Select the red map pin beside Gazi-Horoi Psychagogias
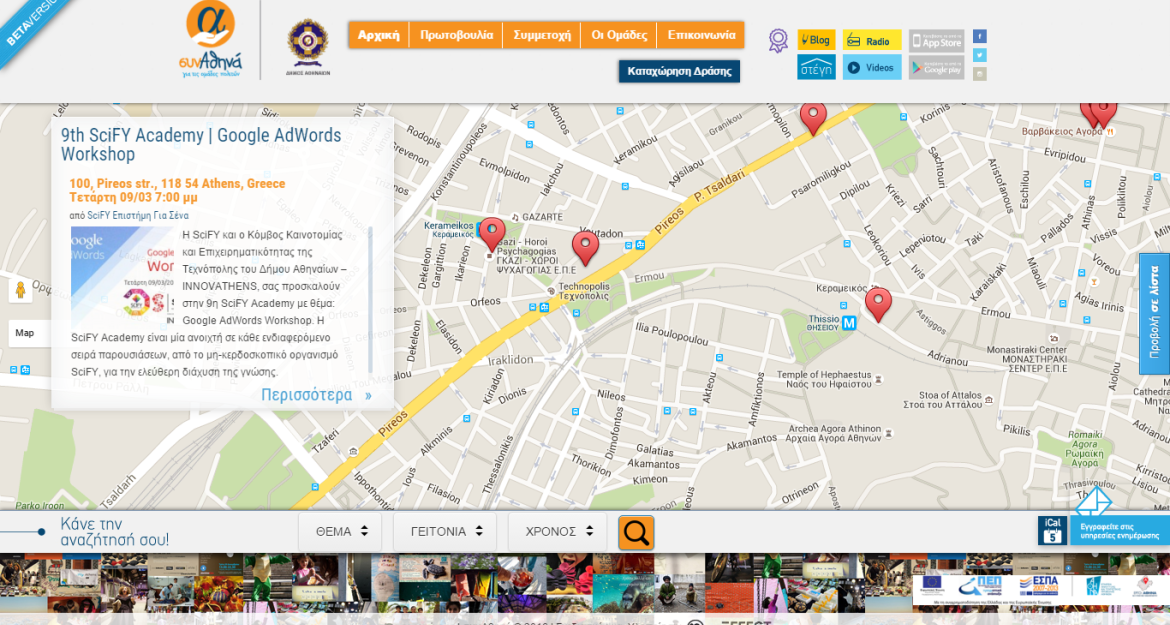Image resolution: width=1170 pixels, height=625 pixels. tap(492, 233)
